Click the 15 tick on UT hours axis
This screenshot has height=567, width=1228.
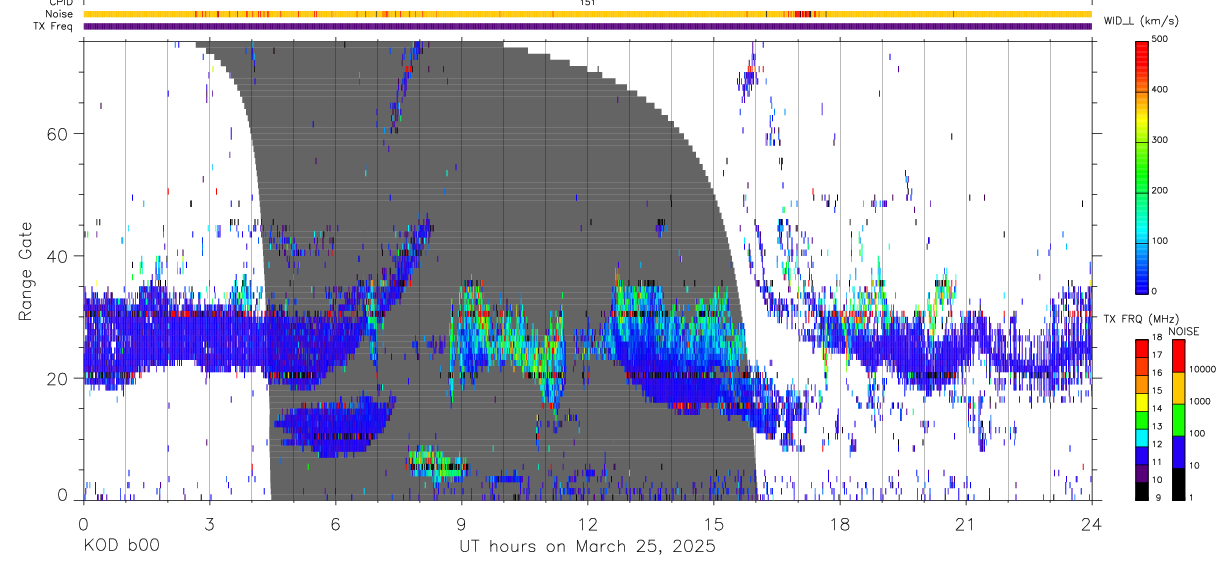(714, 523)
